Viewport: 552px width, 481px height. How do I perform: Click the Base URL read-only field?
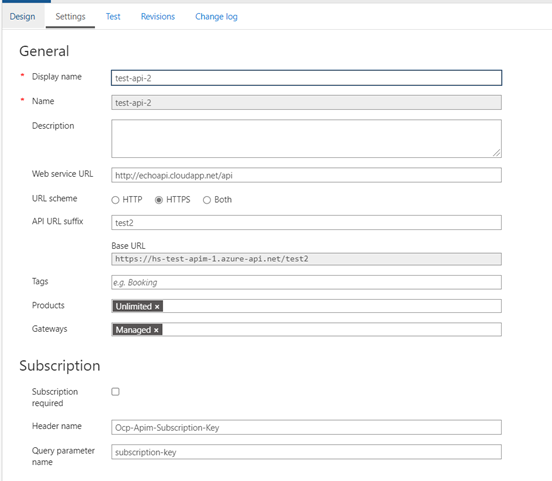(306, 259)
